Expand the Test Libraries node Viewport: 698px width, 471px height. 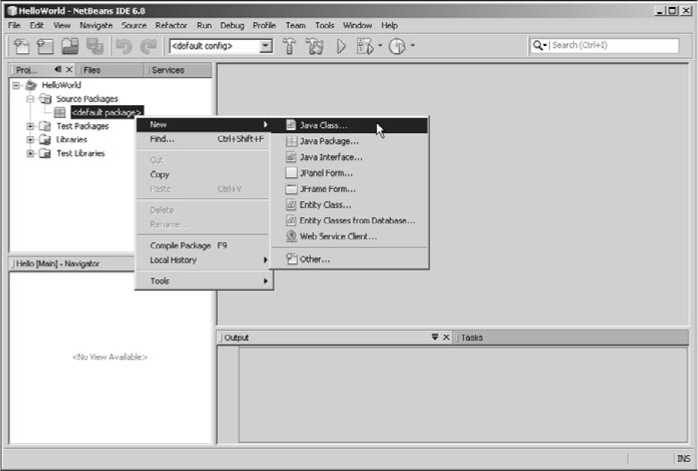(30, 154)
